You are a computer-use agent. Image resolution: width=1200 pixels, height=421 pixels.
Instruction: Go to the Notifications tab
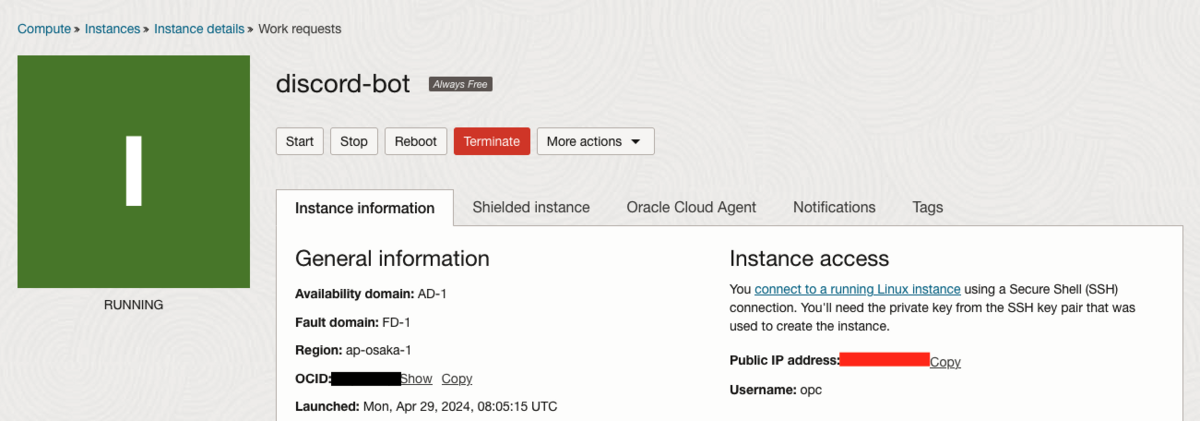coord(834,207)
